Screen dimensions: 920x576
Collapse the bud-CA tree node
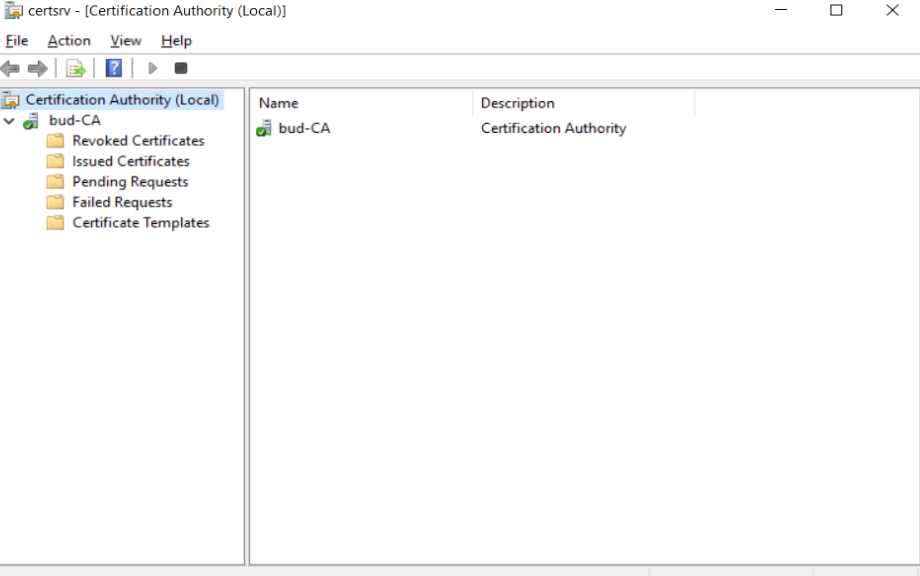(9, 121)
